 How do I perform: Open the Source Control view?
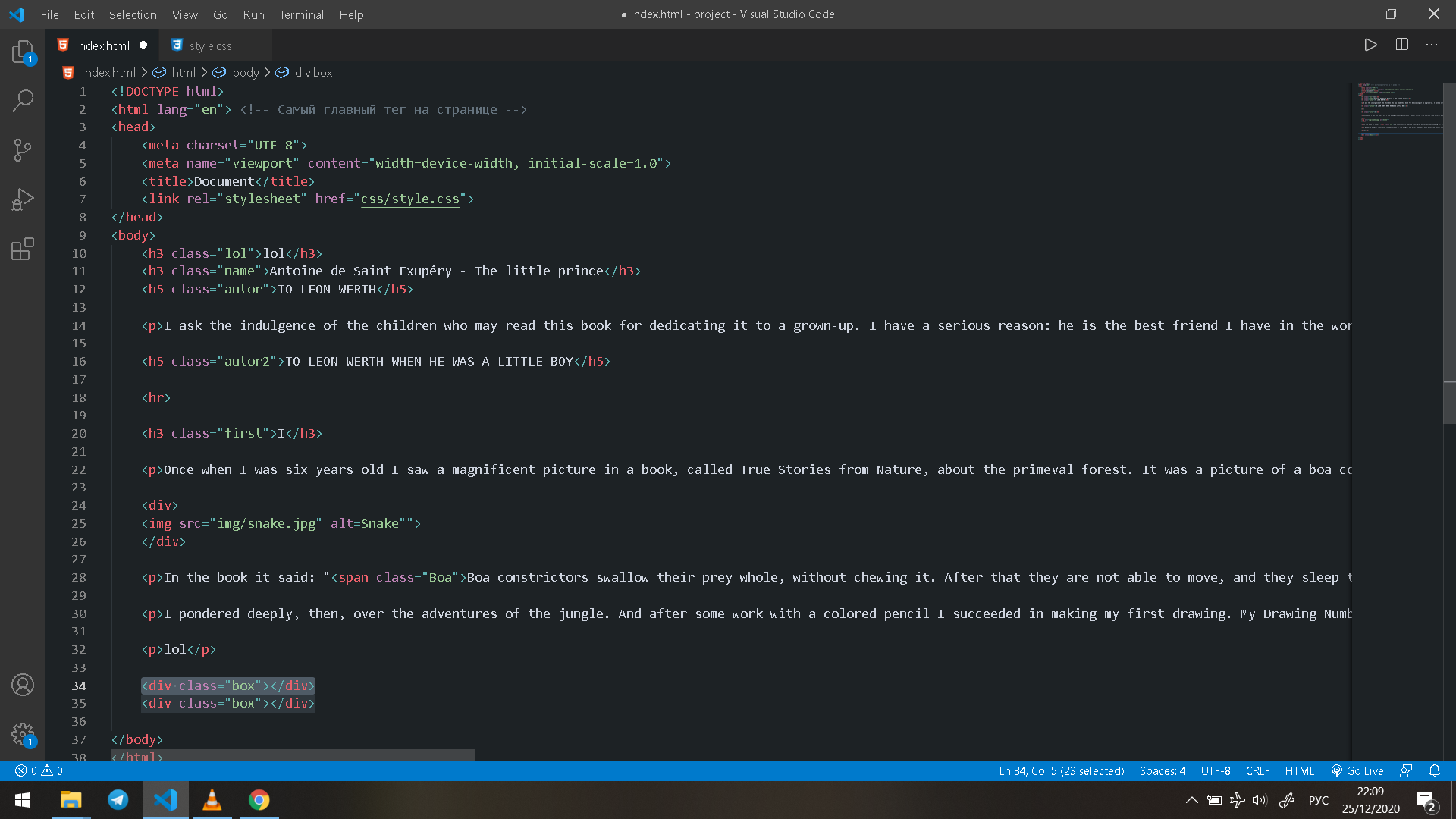[23, 149]
